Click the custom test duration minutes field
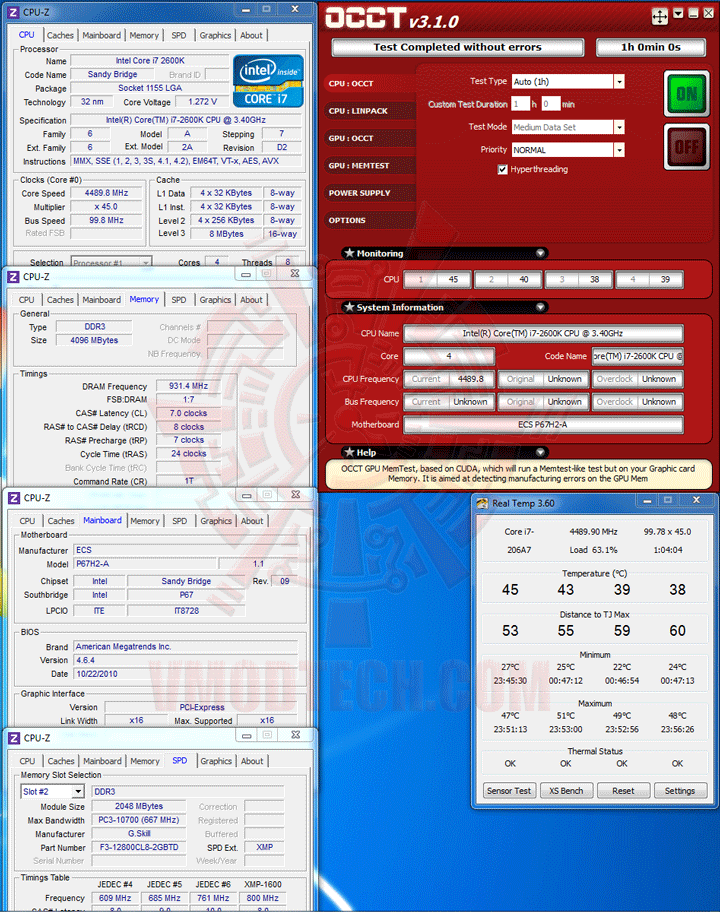Viewport: 720px width, 912px height. [x=551, y=104]
